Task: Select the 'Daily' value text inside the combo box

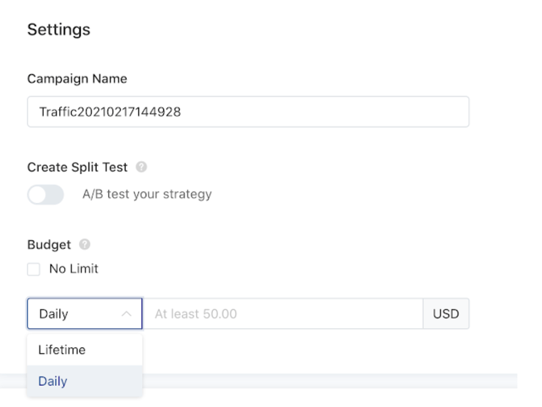Action: [x=54, y=314]
